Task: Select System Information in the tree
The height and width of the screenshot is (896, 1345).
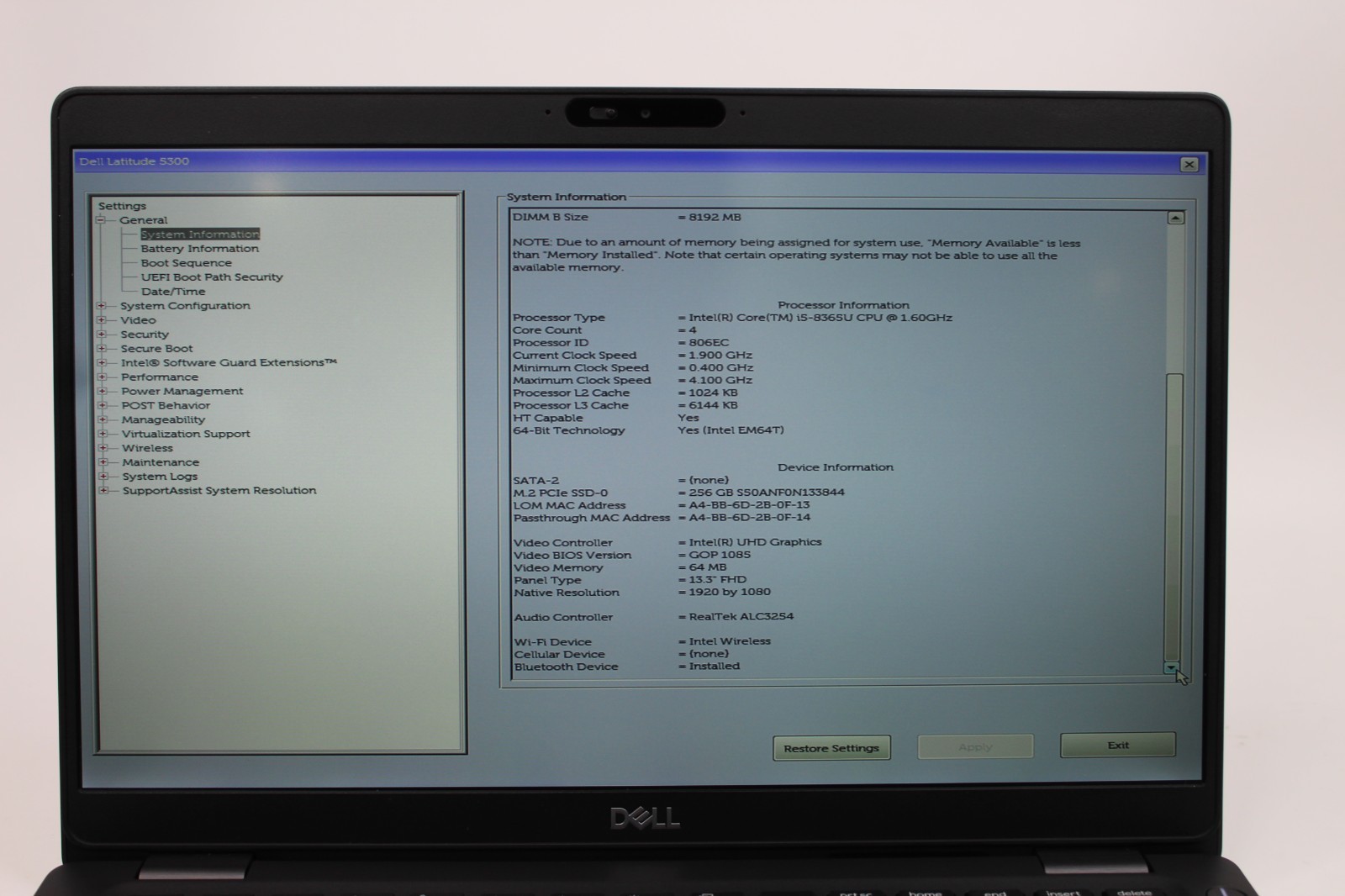Action: click(200, 235)
